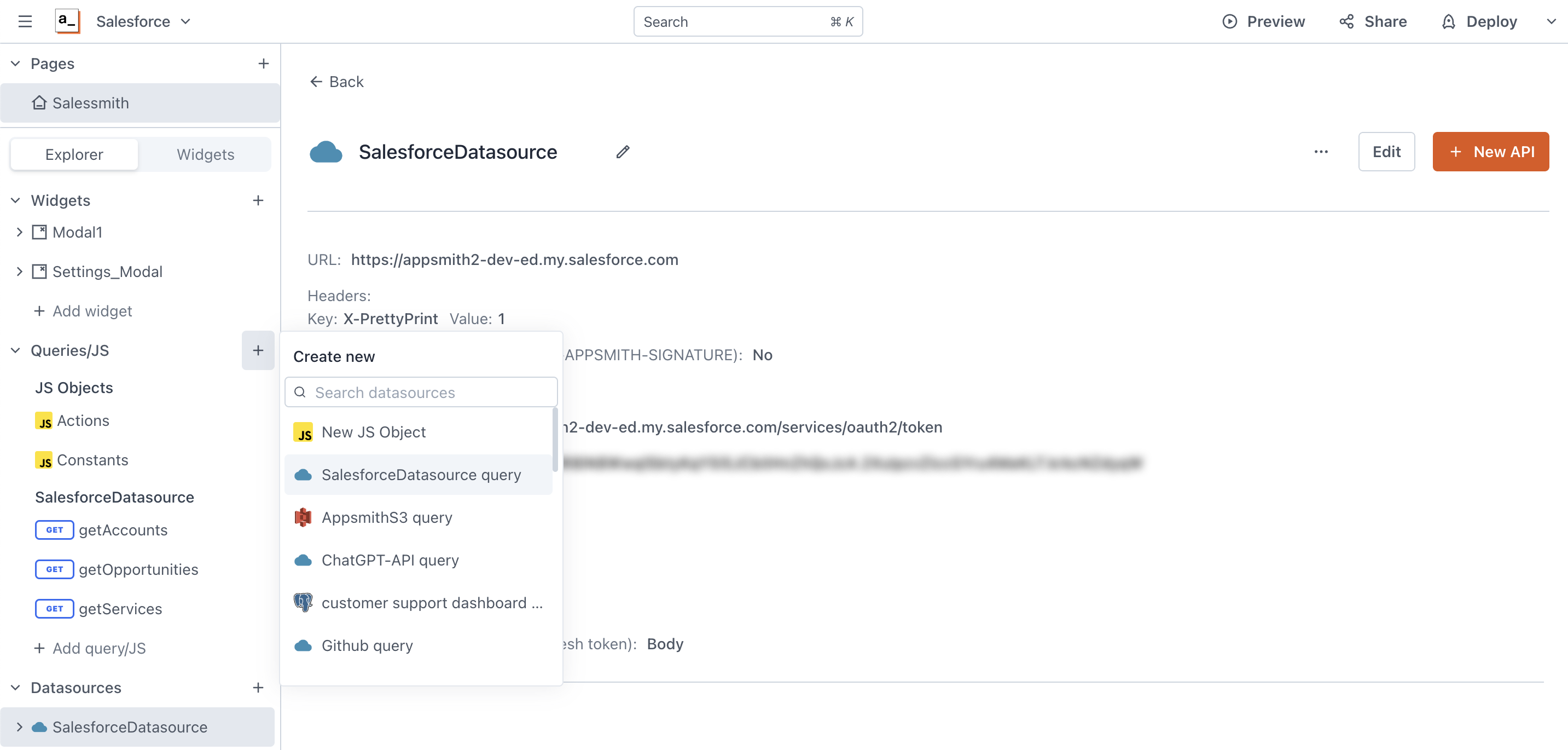Expand the Settings_Modal tree item

[19, 272]
